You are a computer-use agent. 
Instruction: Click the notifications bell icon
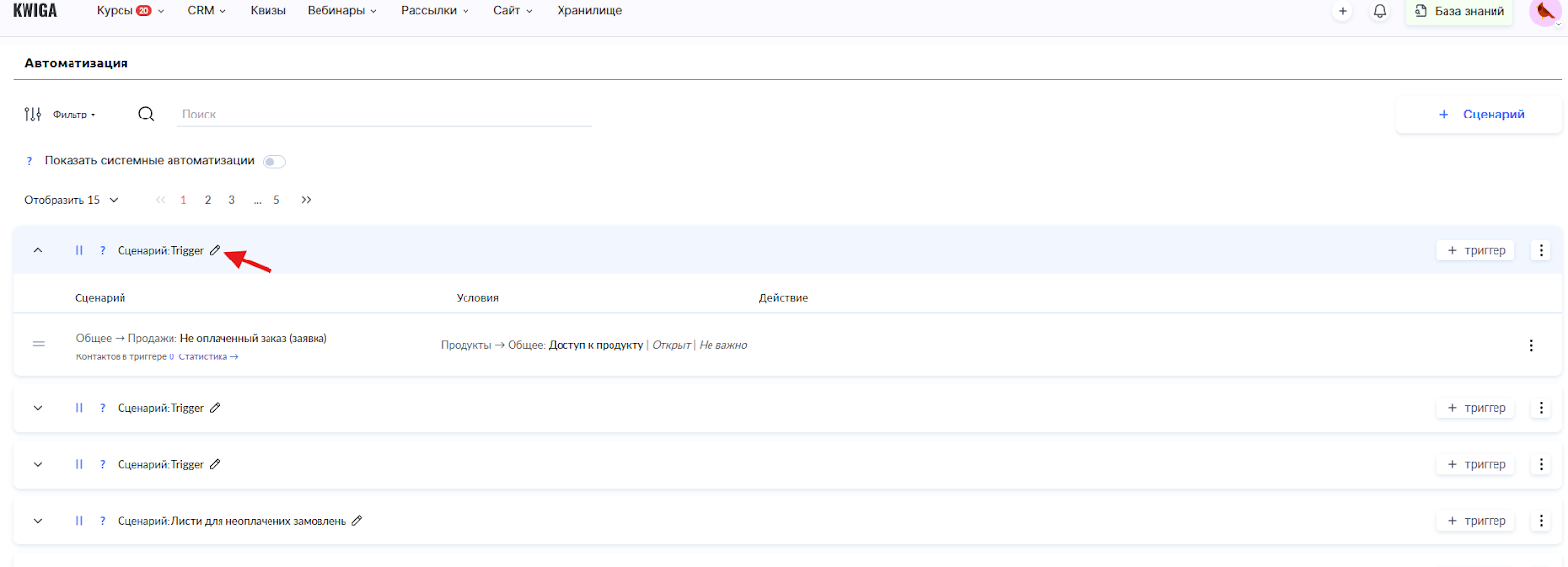tap(1379, 11)
